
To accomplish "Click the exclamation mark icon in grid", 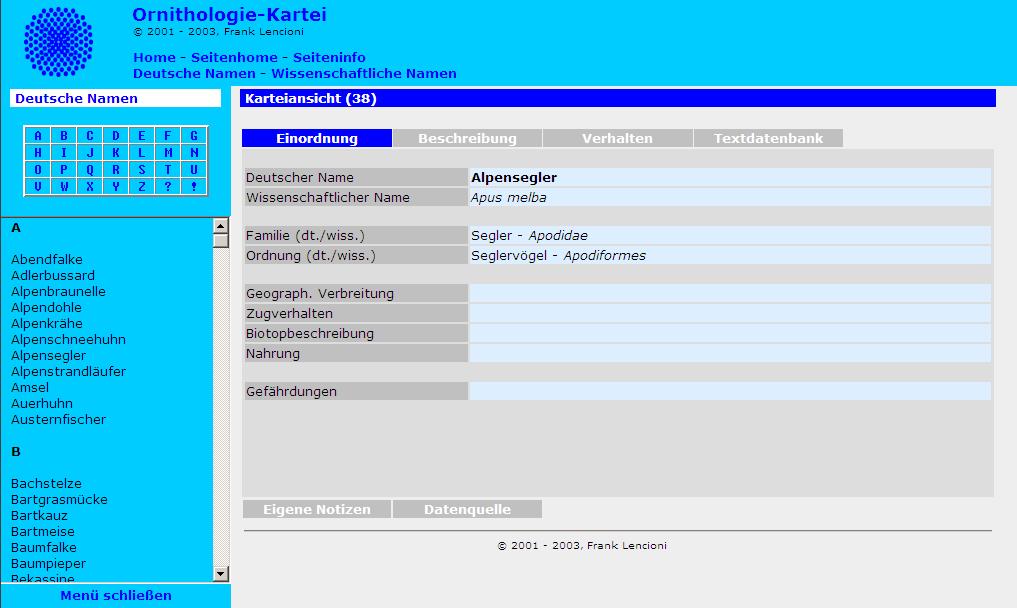I will pos(194,186).
